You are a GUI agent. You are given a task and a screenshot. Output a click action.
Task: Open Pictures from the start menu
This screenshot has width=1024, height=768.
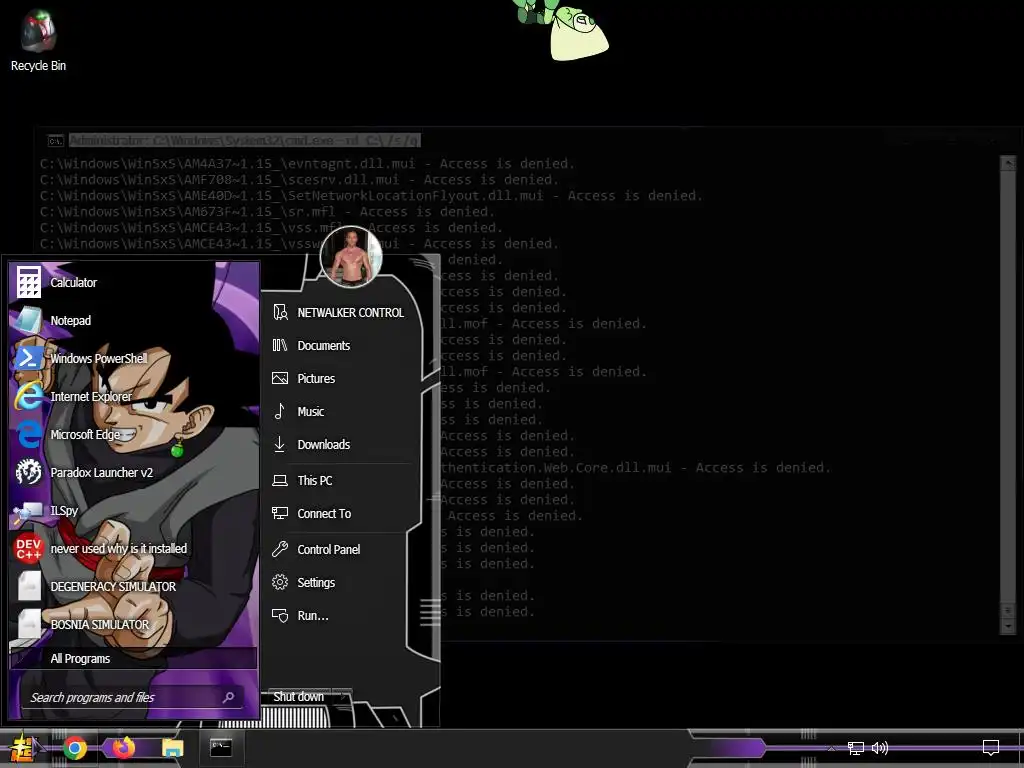coord(341,378)
